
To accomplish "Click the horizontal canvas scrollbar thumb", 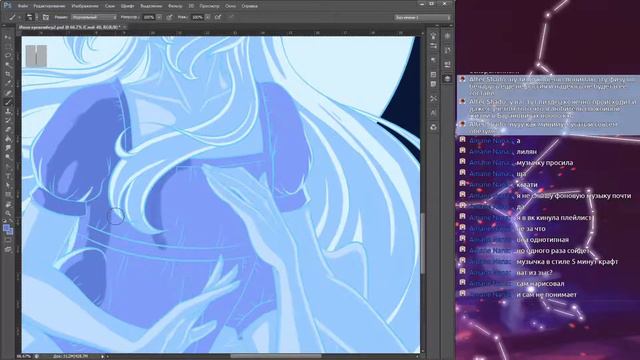I will (276, 356).
